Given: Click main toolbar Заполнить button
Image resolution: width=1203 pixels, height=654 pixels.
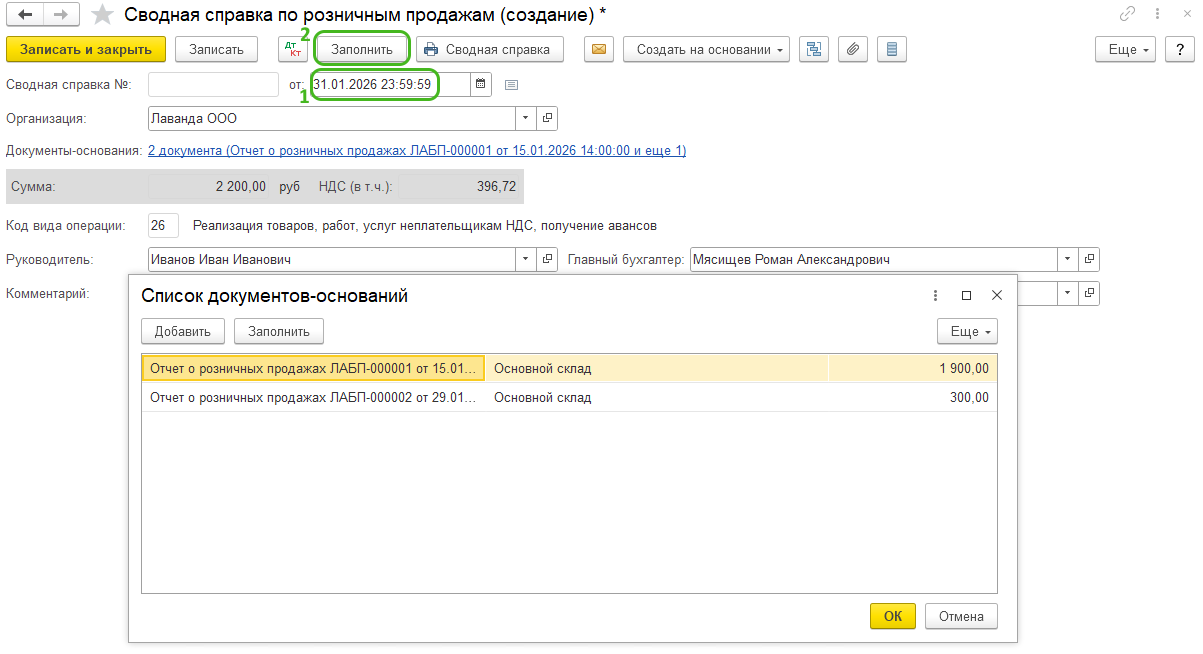Looking at the screenshot, I should click(362, 49).
